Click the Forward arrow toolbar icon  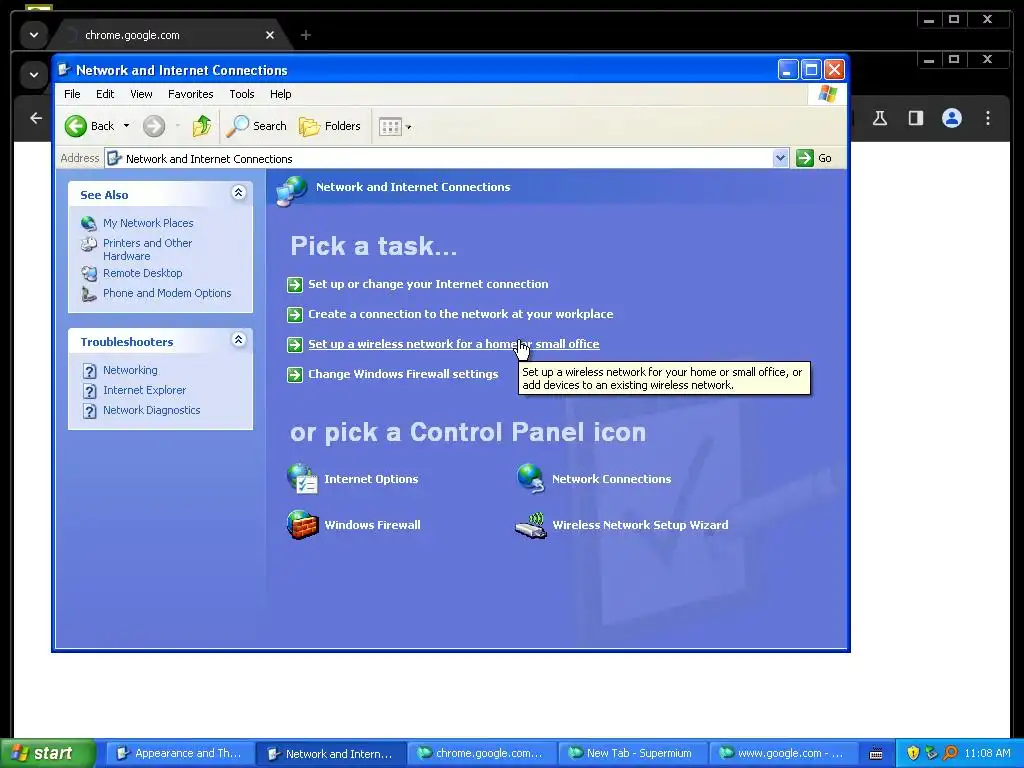point(154,126)
